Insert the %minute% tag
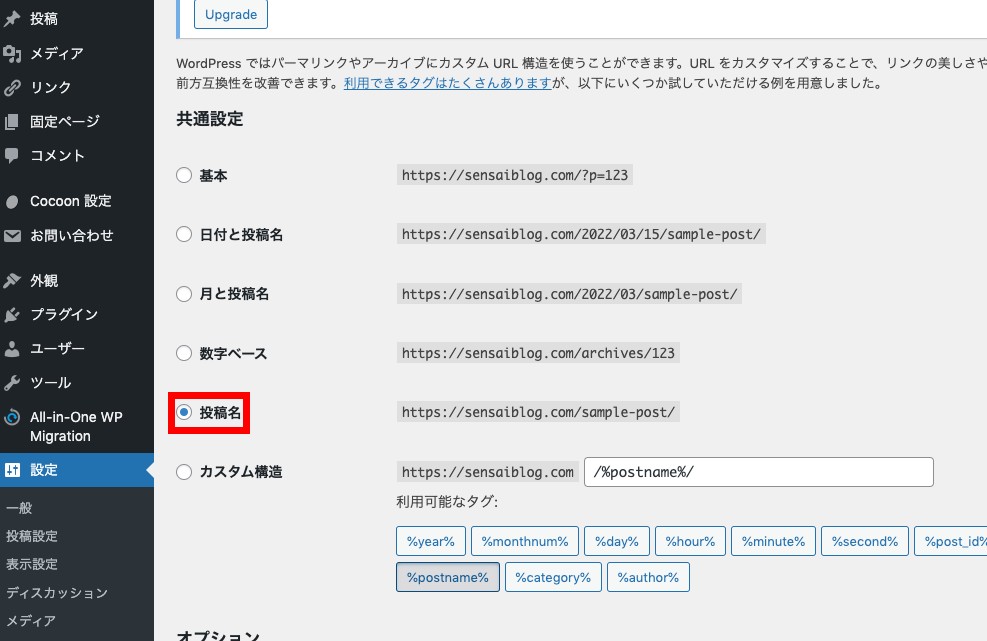This screenshot has height=641, width=987. (x=773, y=542)
